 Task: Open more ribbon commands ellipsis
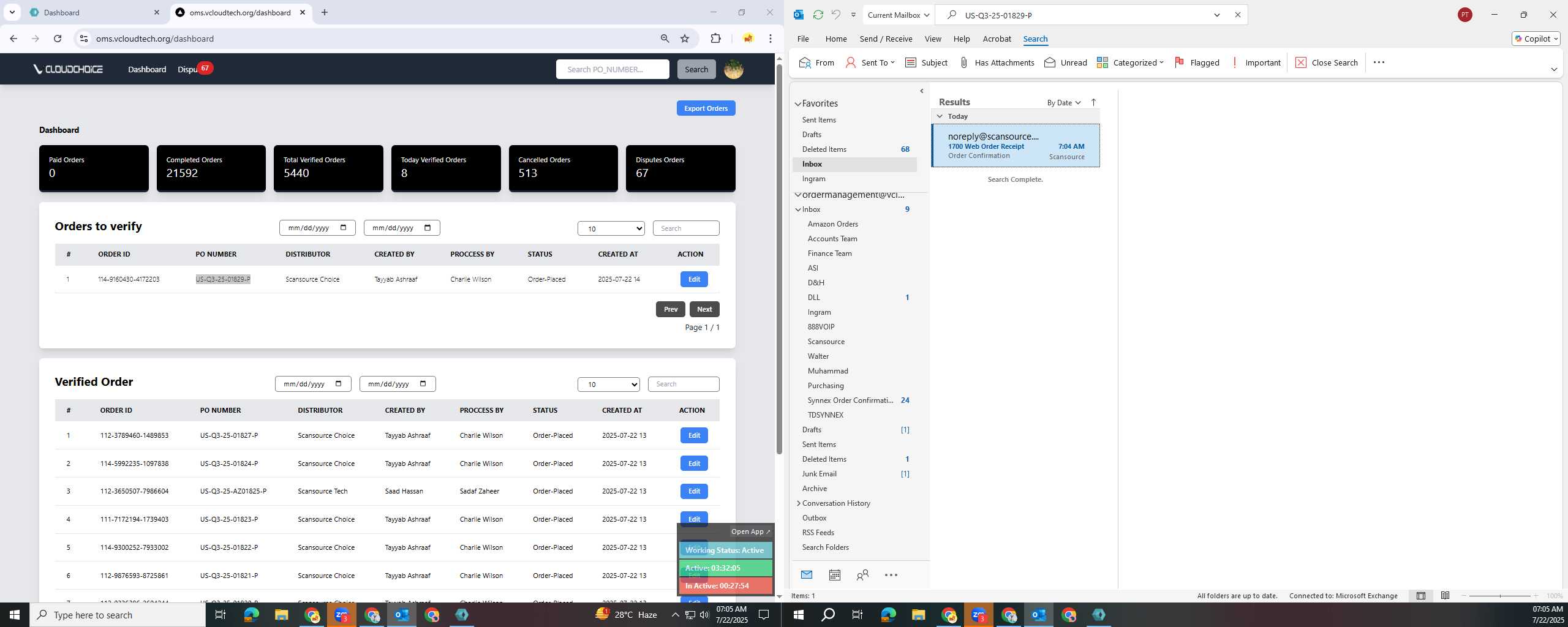coord(1379,62)
